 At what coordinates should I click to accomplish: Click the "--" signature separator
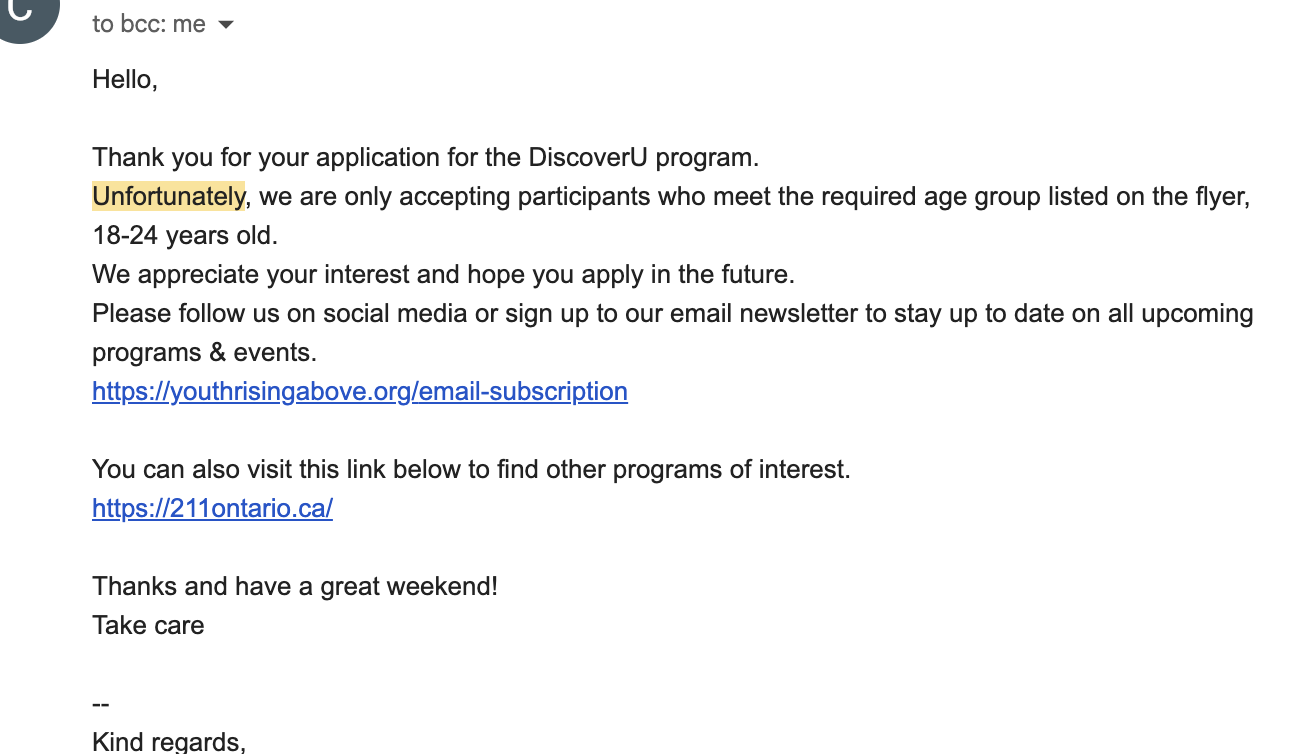[100, 703]
